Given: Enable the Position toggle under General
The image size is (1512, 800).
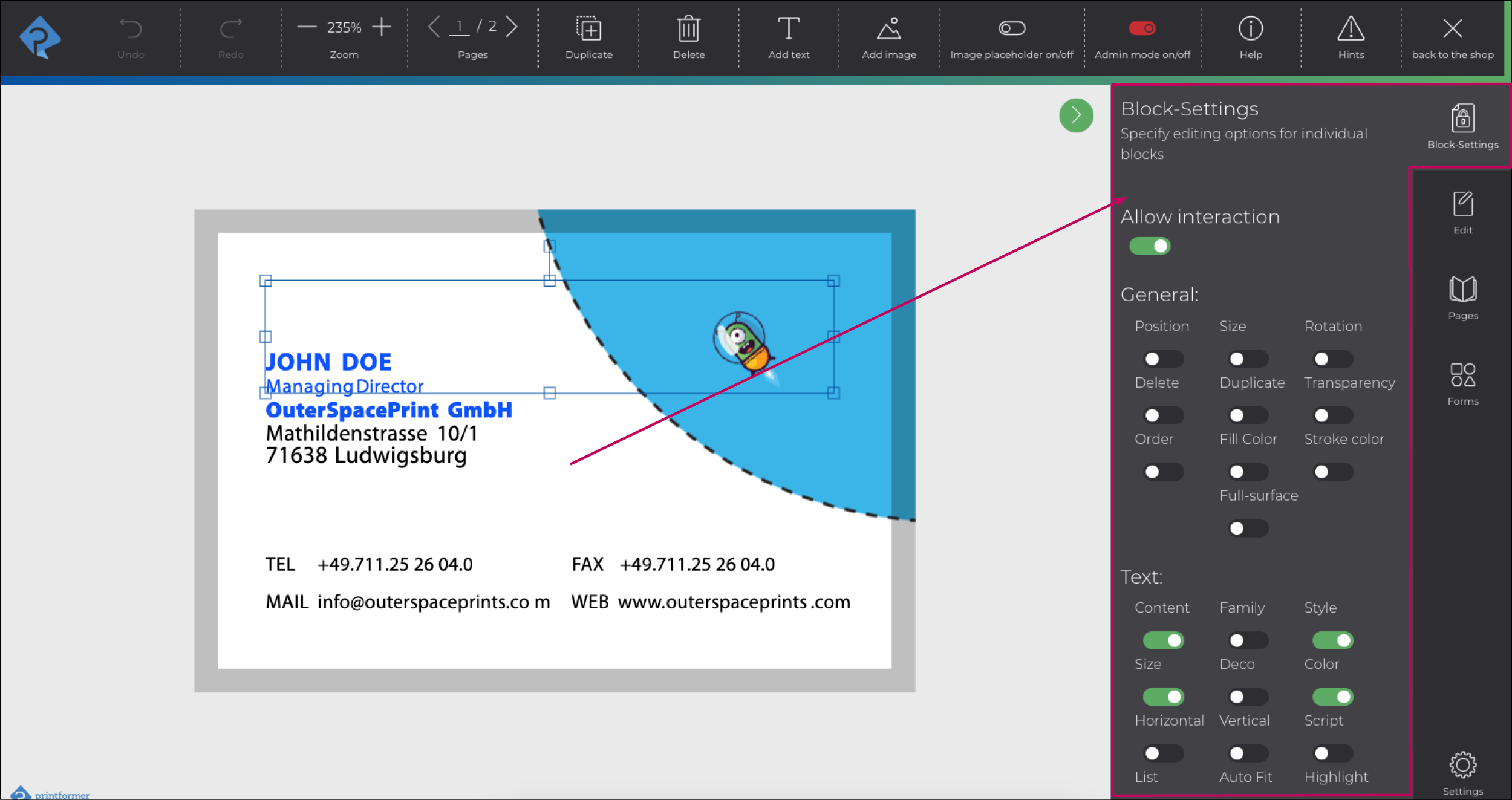Looking at the screenshot, I should pyautogui.click(x=1162, y=359).
